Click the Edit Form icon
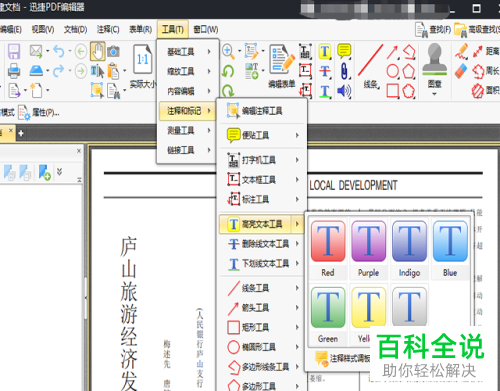Screen dimensions: 500x391 tap(282, 59)
